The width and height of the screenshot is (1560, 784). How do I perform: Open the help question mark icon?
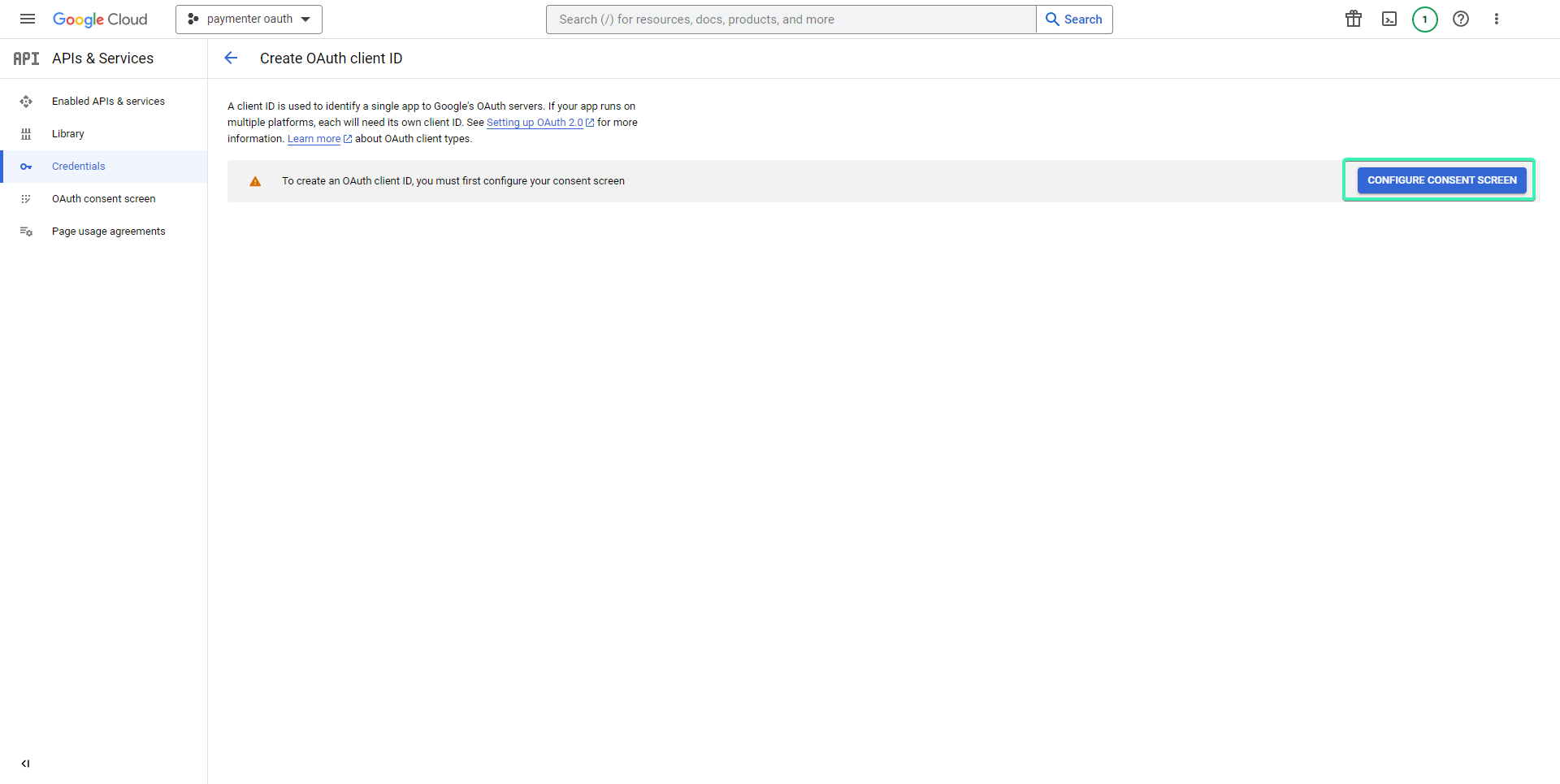1461,19
